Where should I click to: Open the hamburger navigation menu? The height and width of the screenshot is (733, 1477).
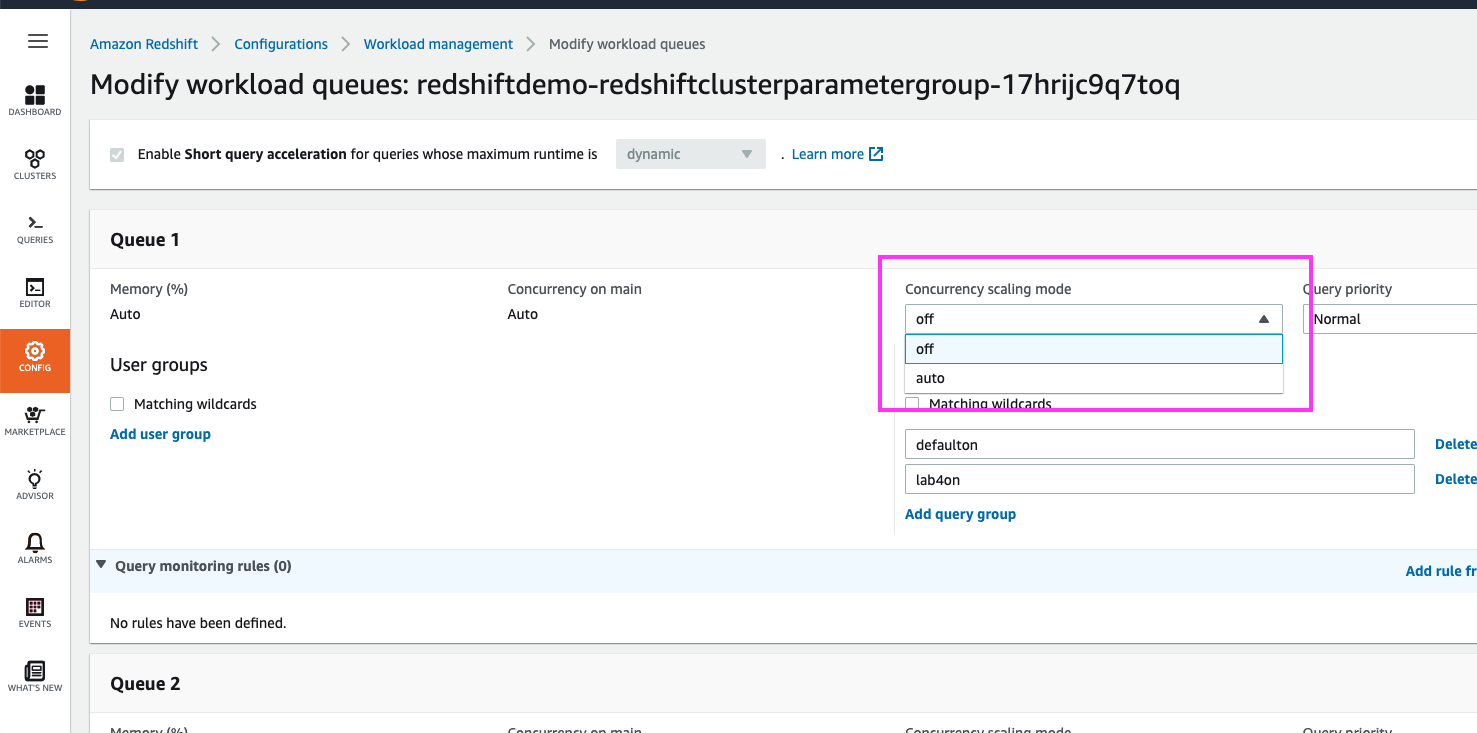click(x=37, y=41)
